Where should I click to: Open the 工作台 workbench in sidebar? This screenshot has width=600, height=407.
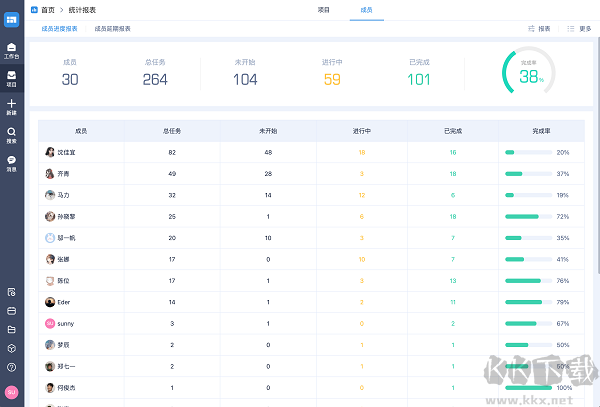[x=11, y=50]
